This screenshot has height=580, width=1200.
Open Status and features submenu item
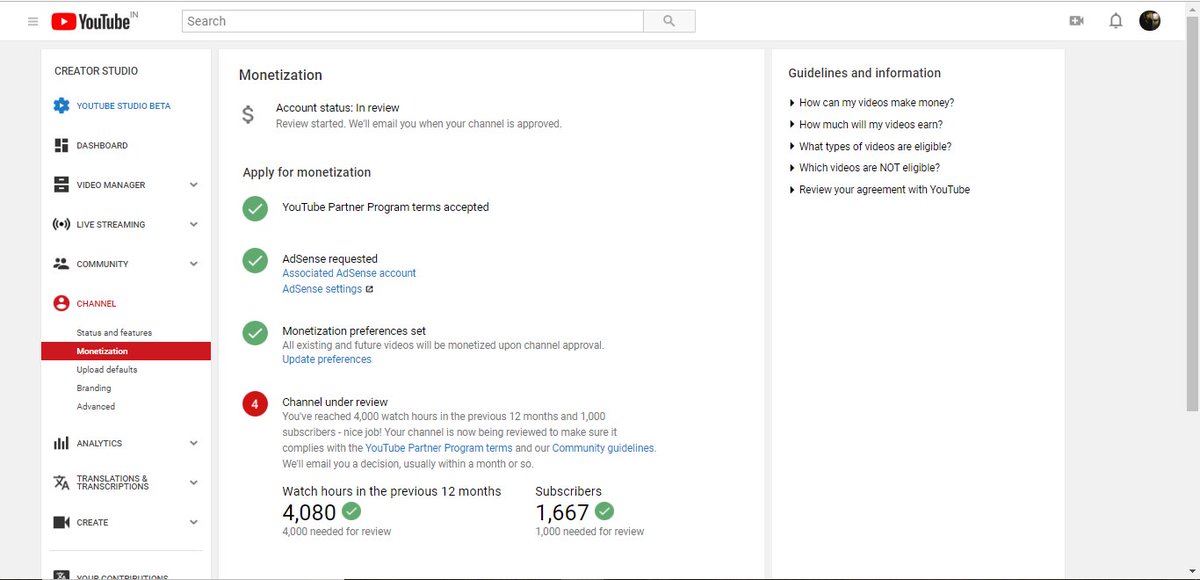tap(114, 333)
